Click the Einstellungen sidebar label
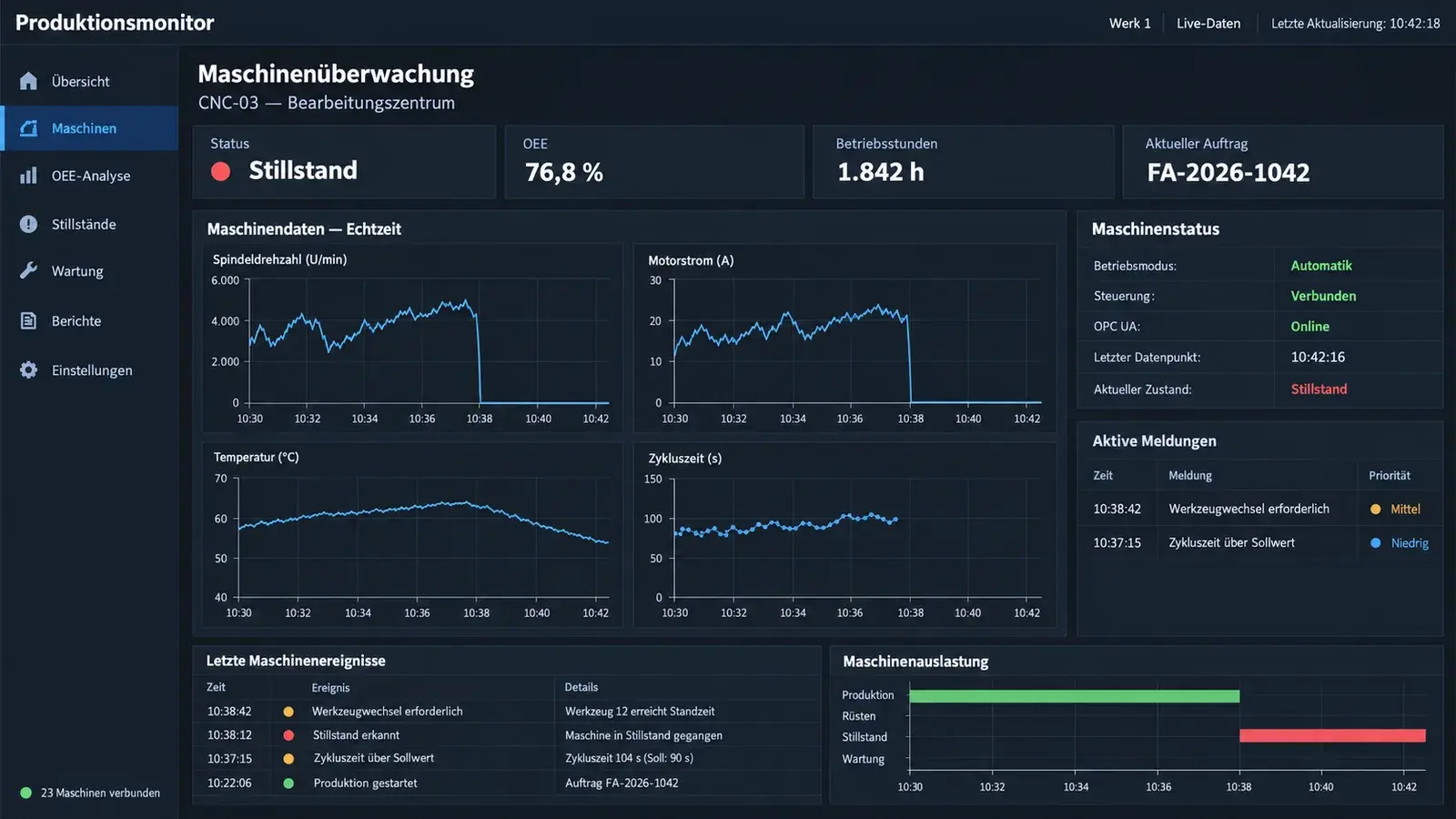 pos(92,370)
